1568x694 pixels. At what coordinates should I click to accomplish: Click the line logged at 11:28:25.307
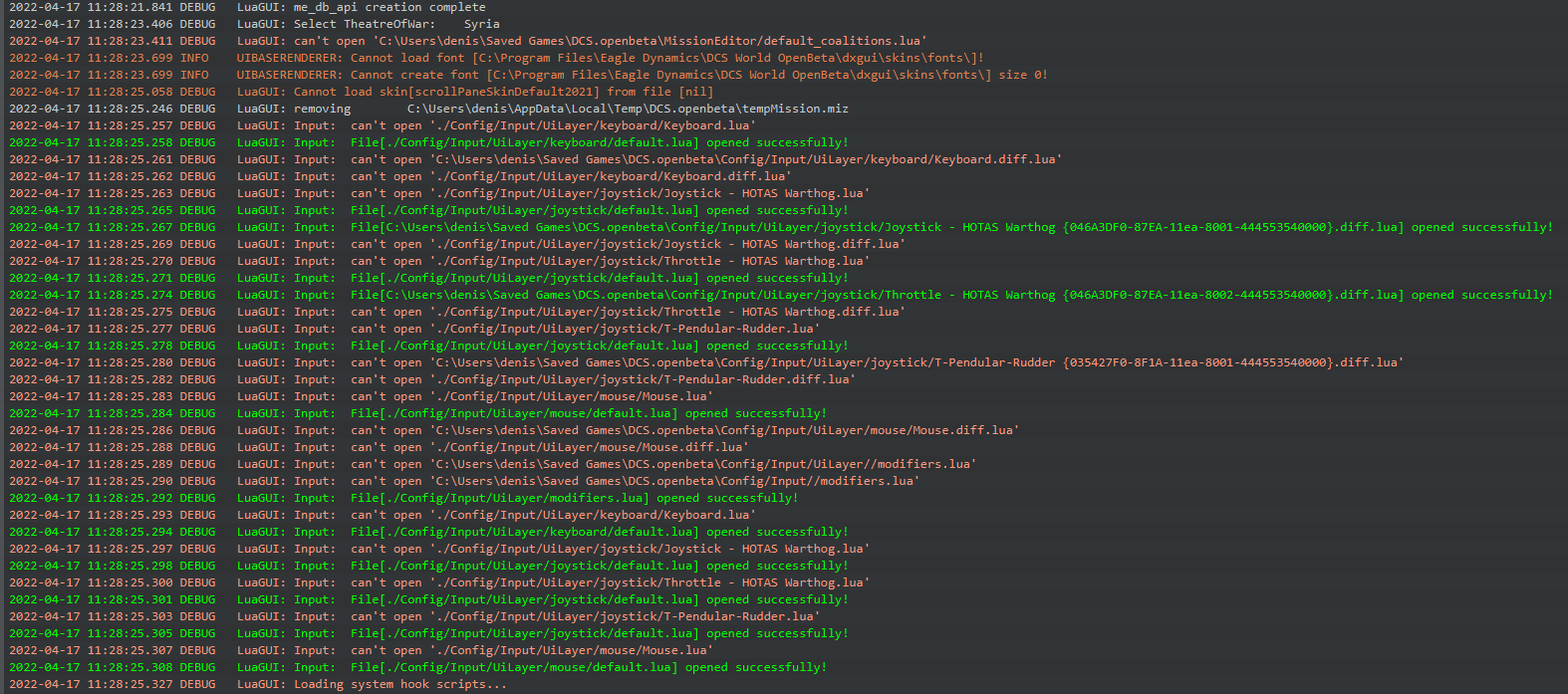[x=361, y=650]
